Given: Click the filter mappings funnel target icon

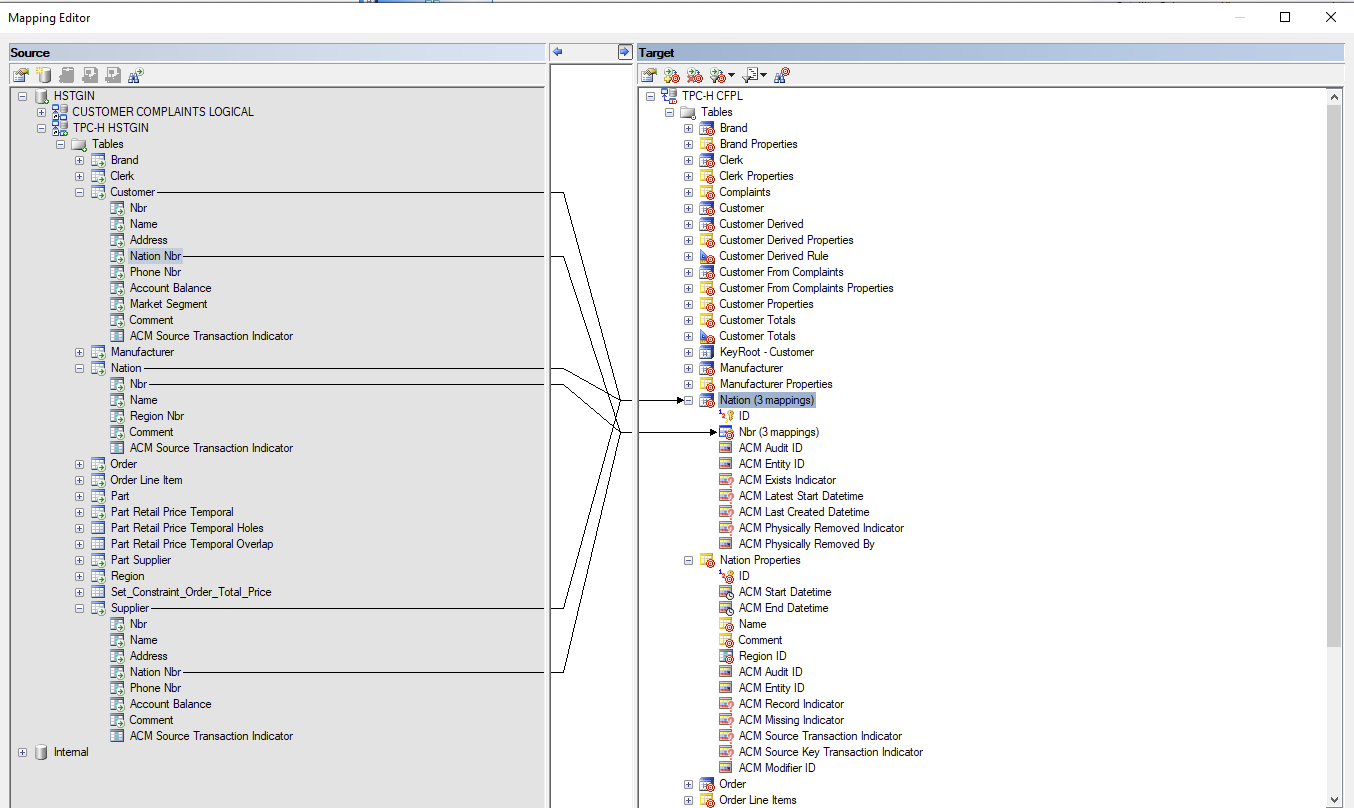Looking at the screenshot, I should tap(717, 74).
